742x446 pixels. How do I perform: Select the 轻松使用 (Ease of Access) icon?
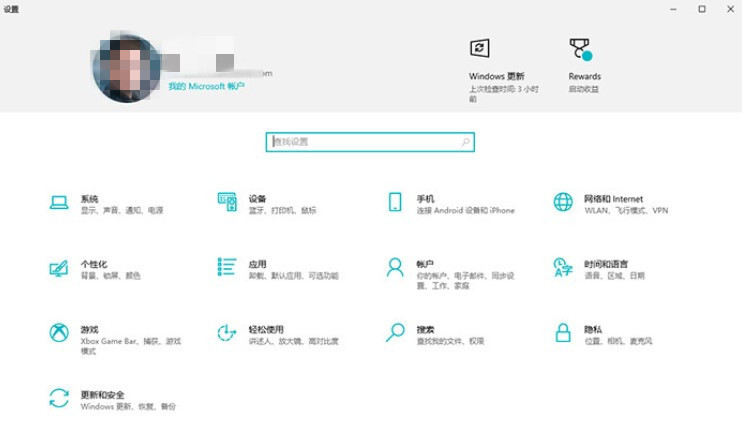[227, 333]
